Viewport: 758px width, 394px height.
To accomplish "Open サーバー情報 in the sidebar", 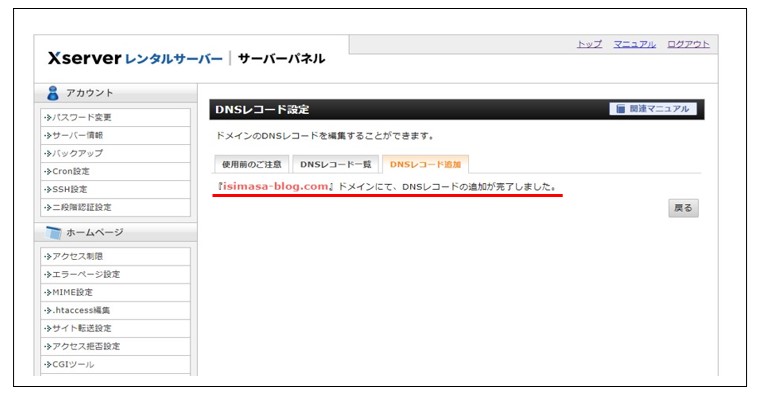I will point(116,135).
